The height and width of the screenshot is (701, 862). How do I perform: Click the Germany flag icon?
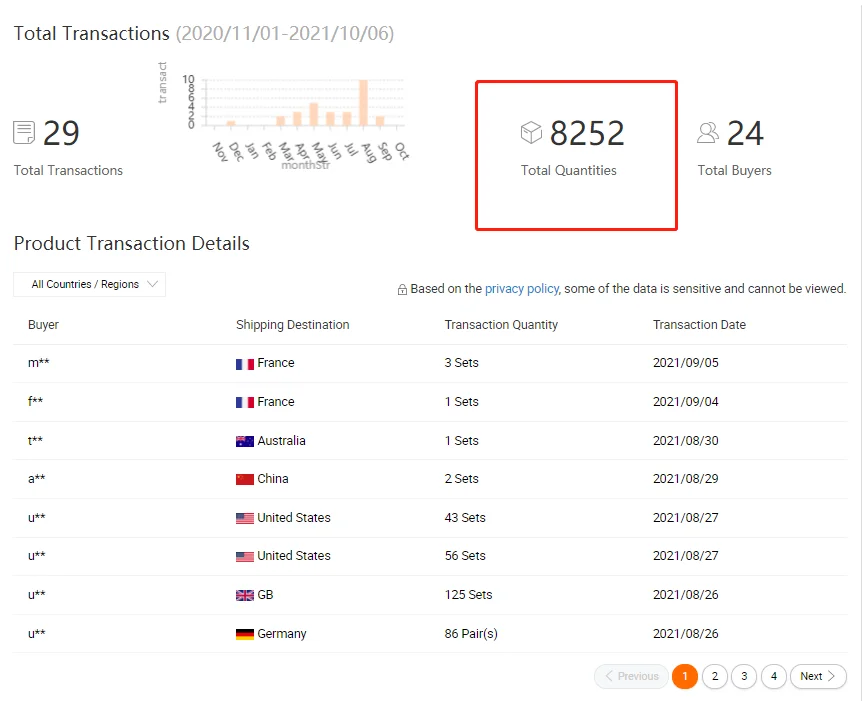(245, 634)
